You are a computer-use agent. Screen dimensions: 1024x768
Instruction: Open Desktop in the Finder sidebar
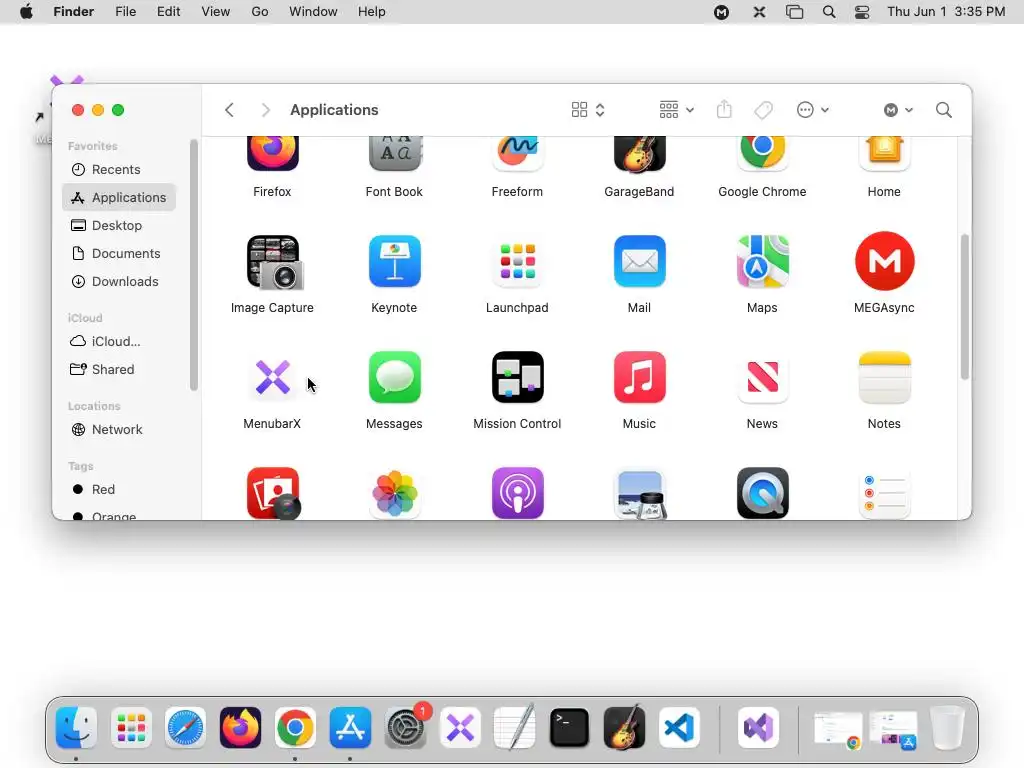pos(119,225)
